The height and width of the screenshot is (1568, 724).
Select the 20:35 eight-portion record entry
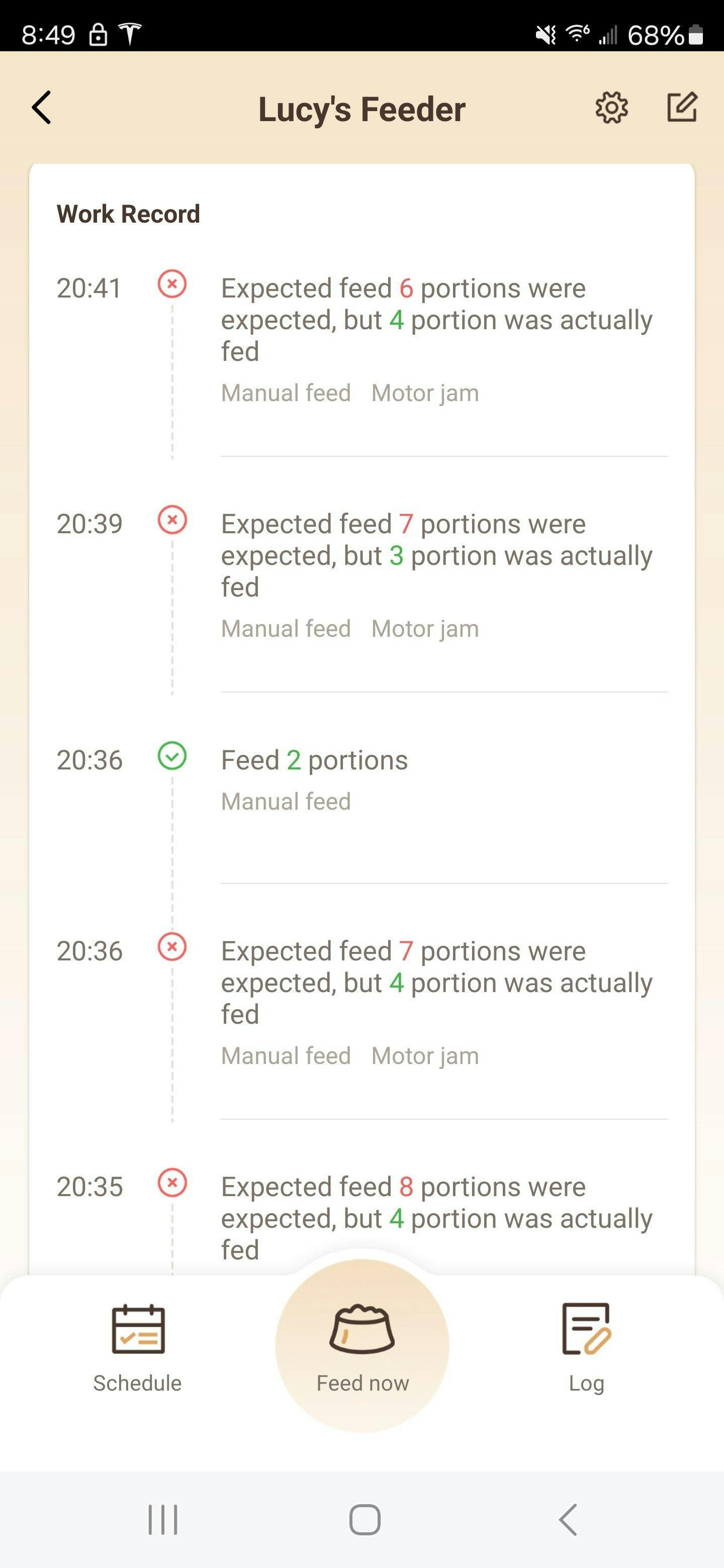point(436,1217)
